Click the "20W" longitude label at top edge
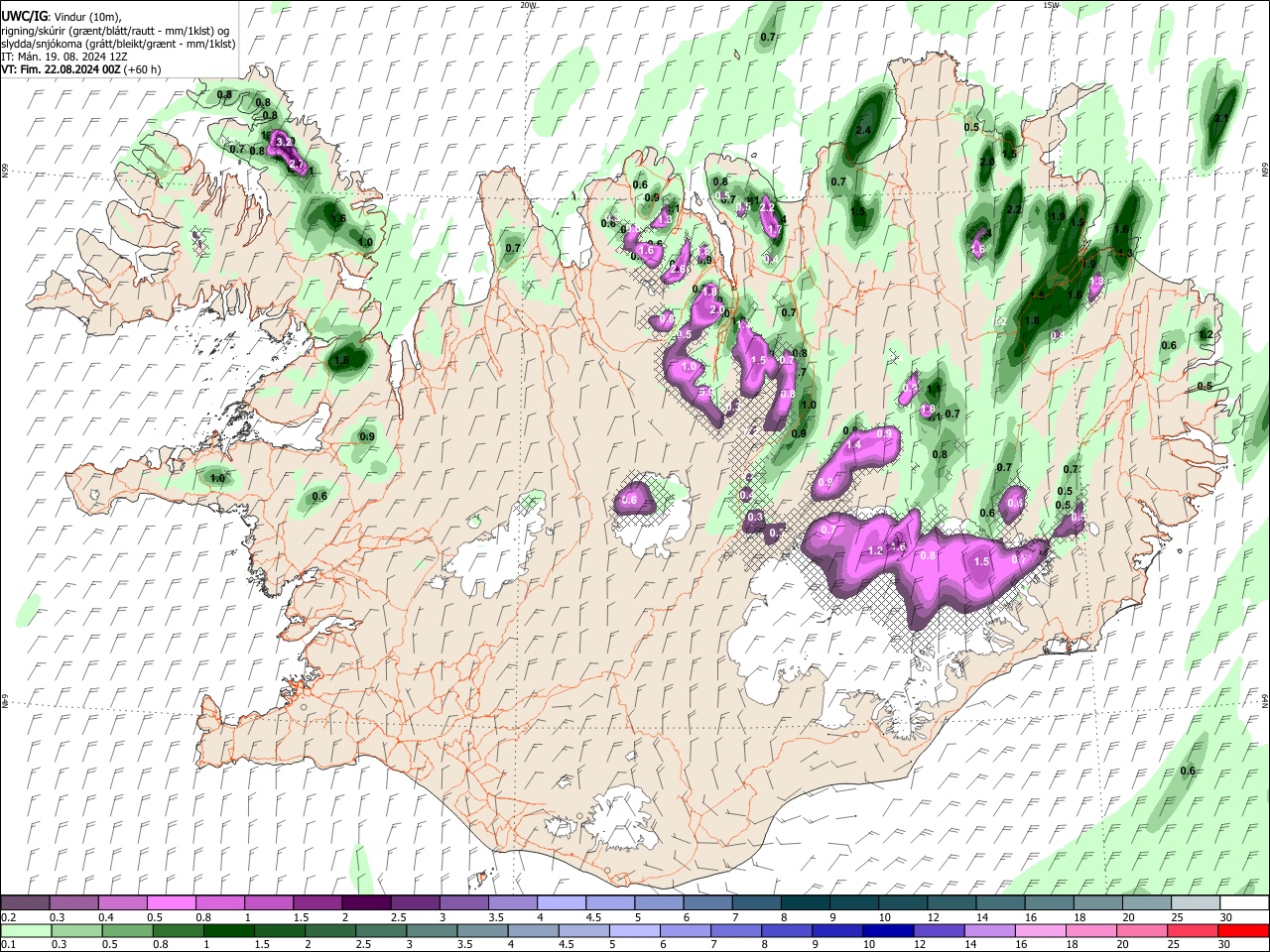 528,5
